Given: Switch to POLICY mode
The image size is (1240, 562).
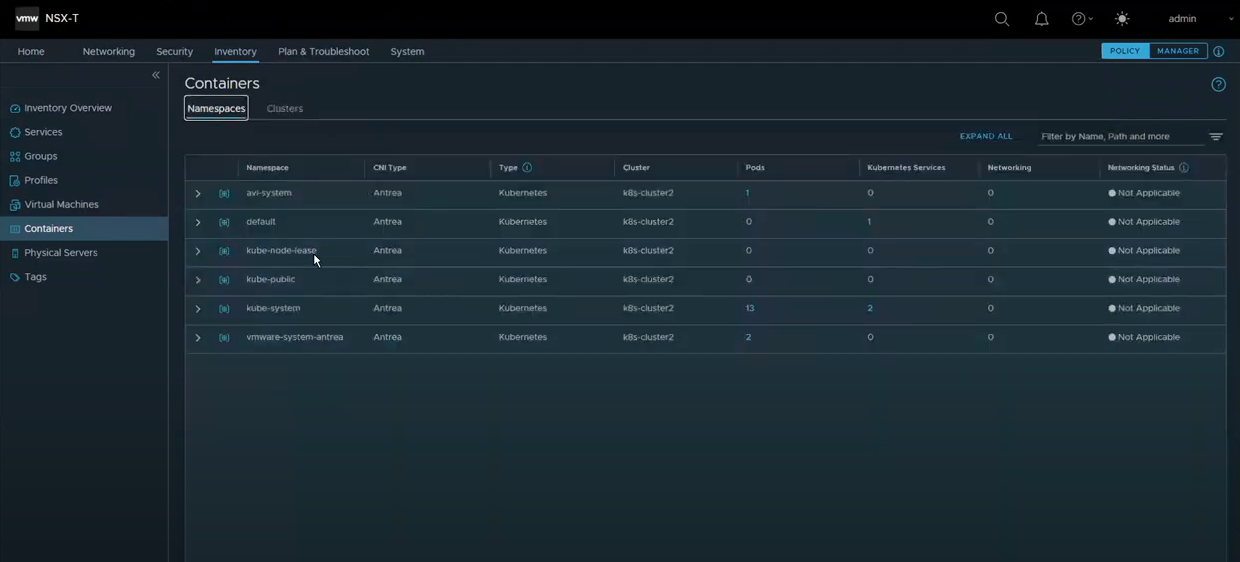Looking at the screenshot, I should [1125, 51].
